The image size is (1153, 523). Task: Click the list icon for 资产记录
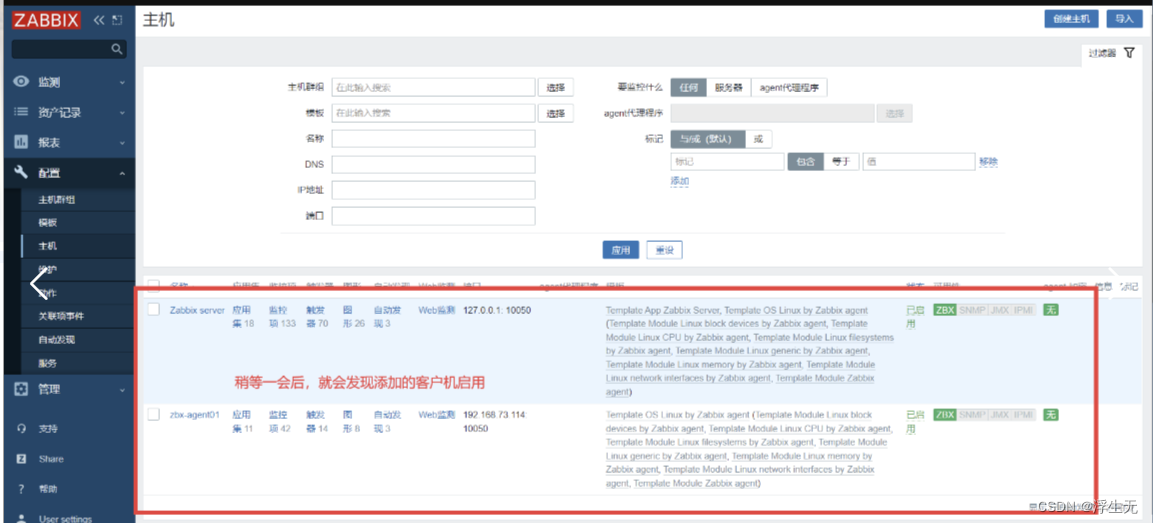[x=22, y=112]
